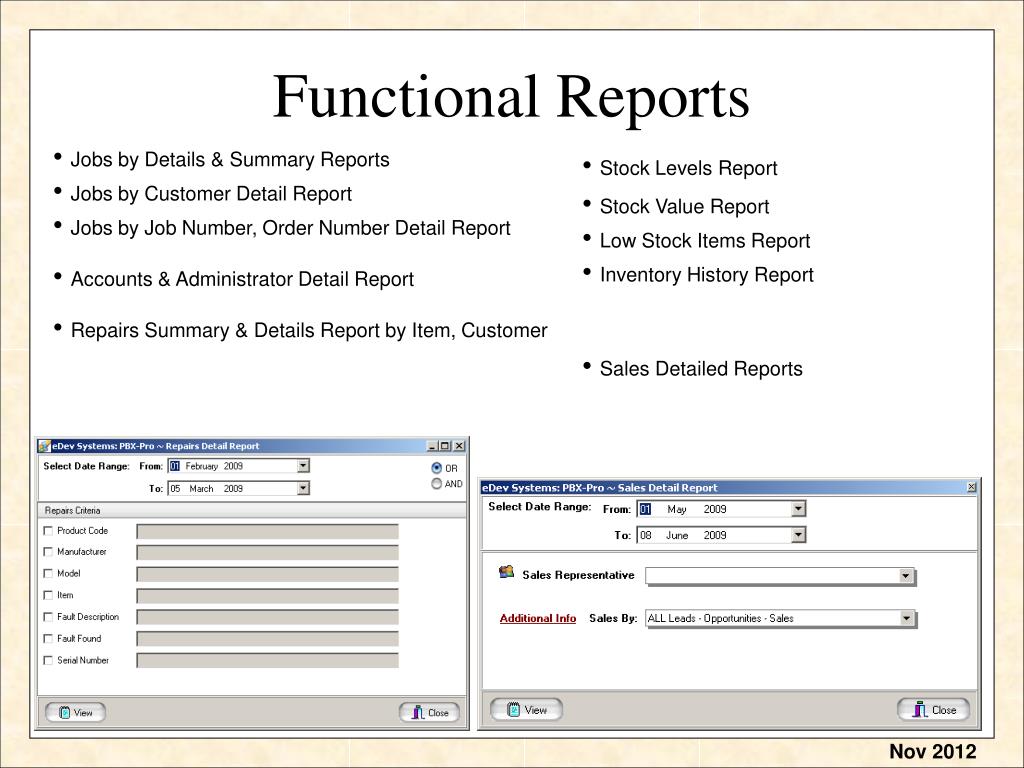Tick the Model checkbox
This screenshot has height=768, width=1024.
(x=48, y=573)
